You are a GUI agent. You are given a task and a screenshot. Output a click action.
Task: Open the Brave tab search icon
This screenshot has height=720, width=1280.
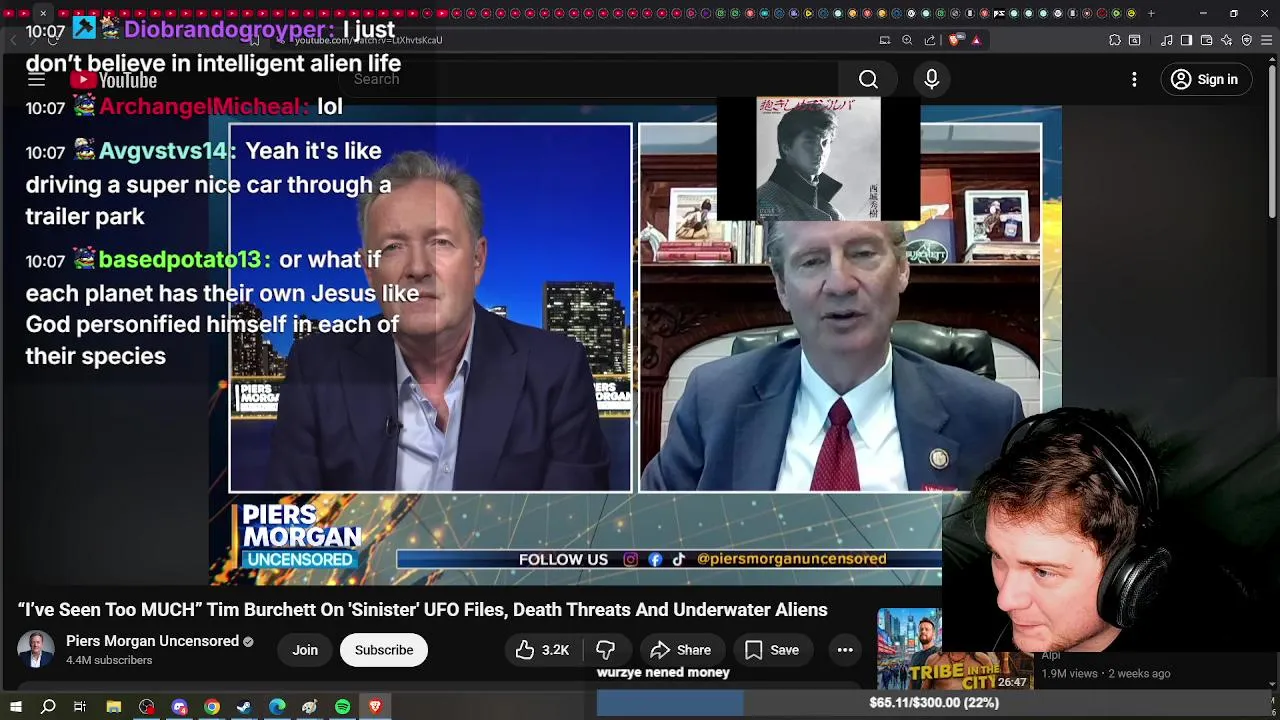point(1135,40)
